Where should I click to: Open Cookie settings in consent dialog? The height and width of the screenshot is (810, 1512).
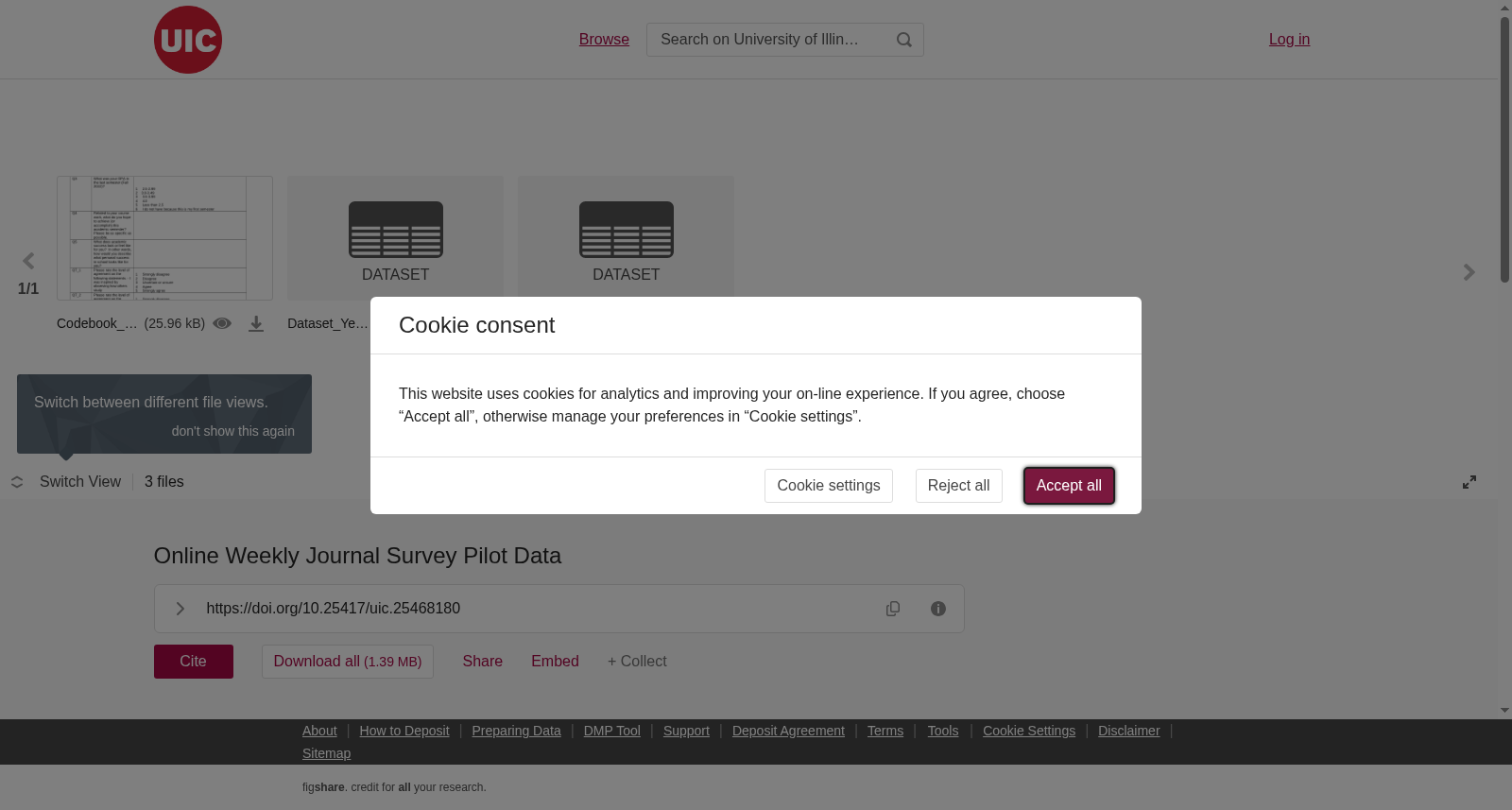(829, 486)
